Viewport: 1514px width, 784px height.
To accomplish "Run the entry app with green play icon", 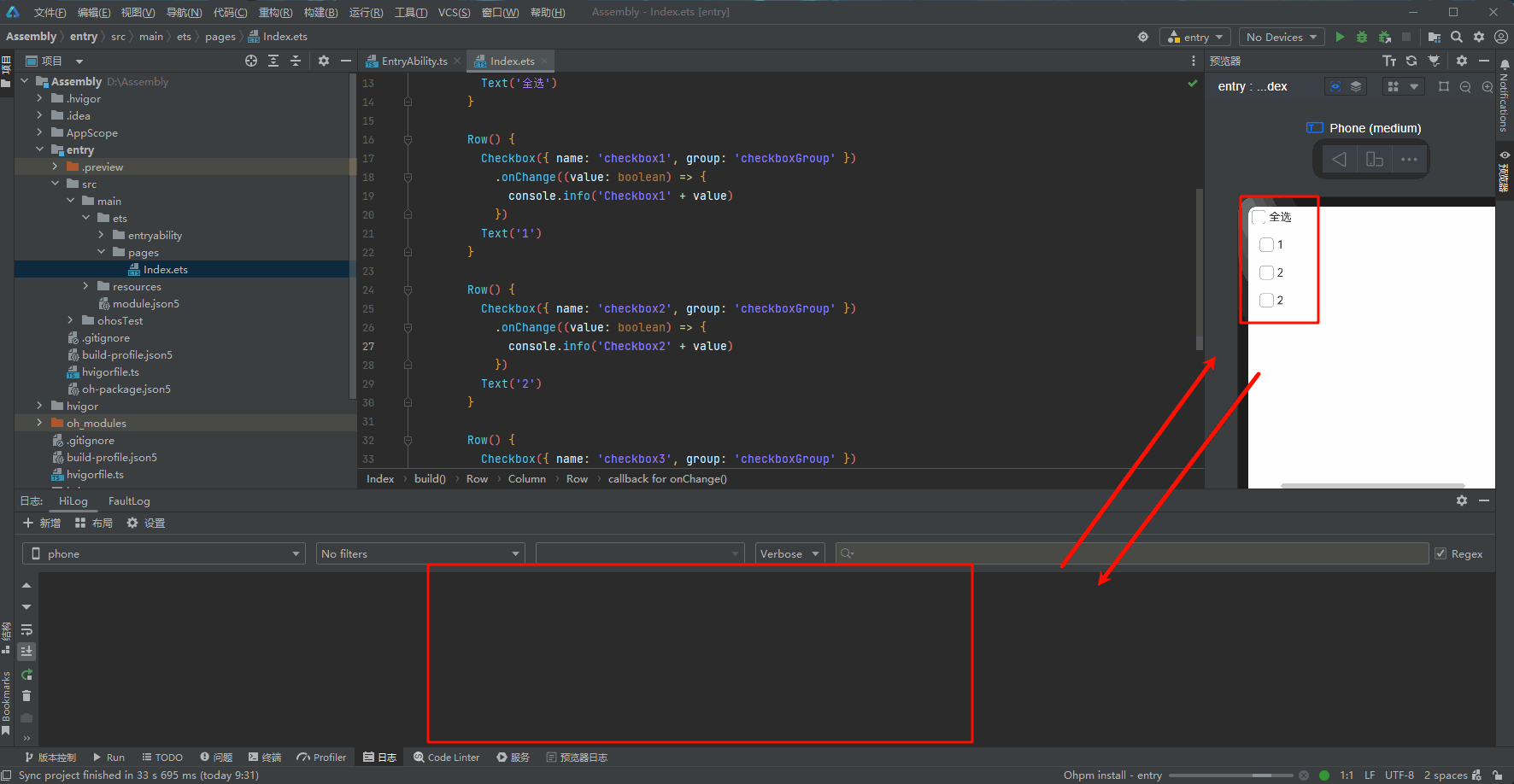I will (1340, 37).
